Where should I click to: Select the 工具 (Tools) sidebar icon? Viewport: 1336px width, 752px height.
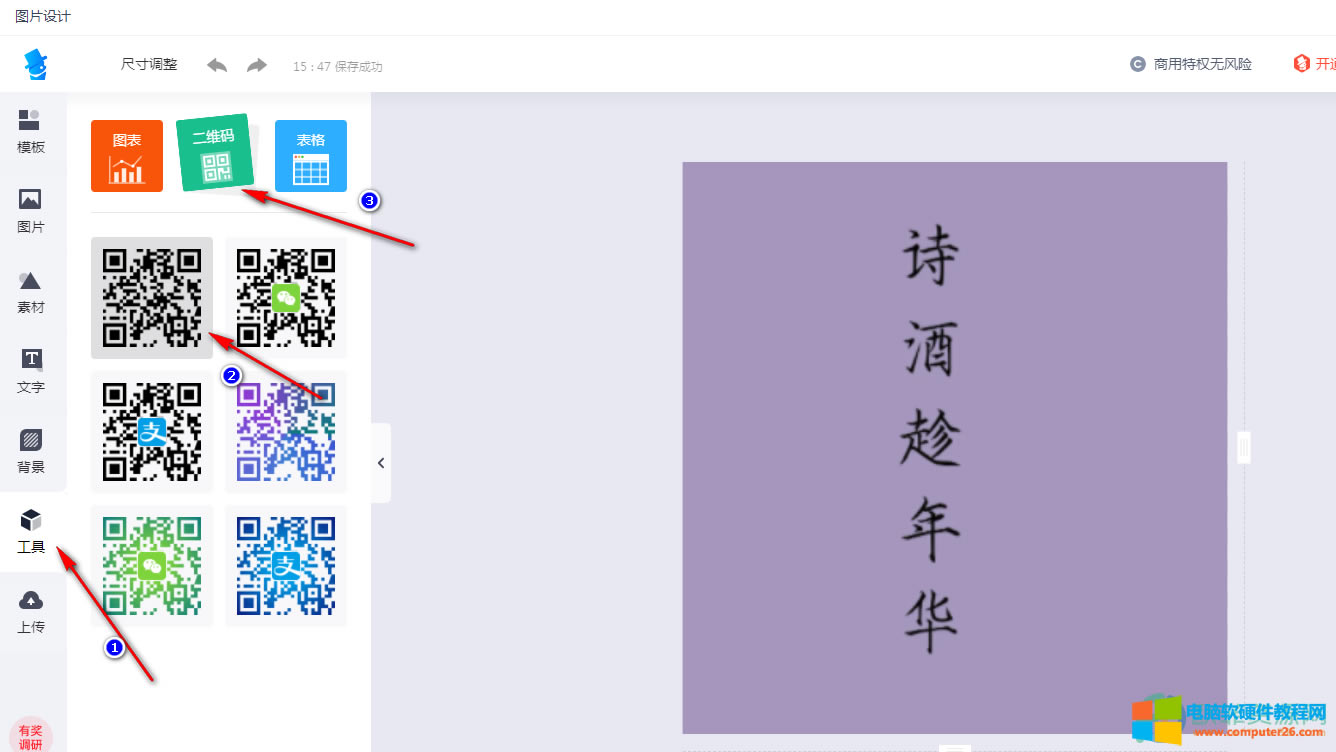click(31, 530)
